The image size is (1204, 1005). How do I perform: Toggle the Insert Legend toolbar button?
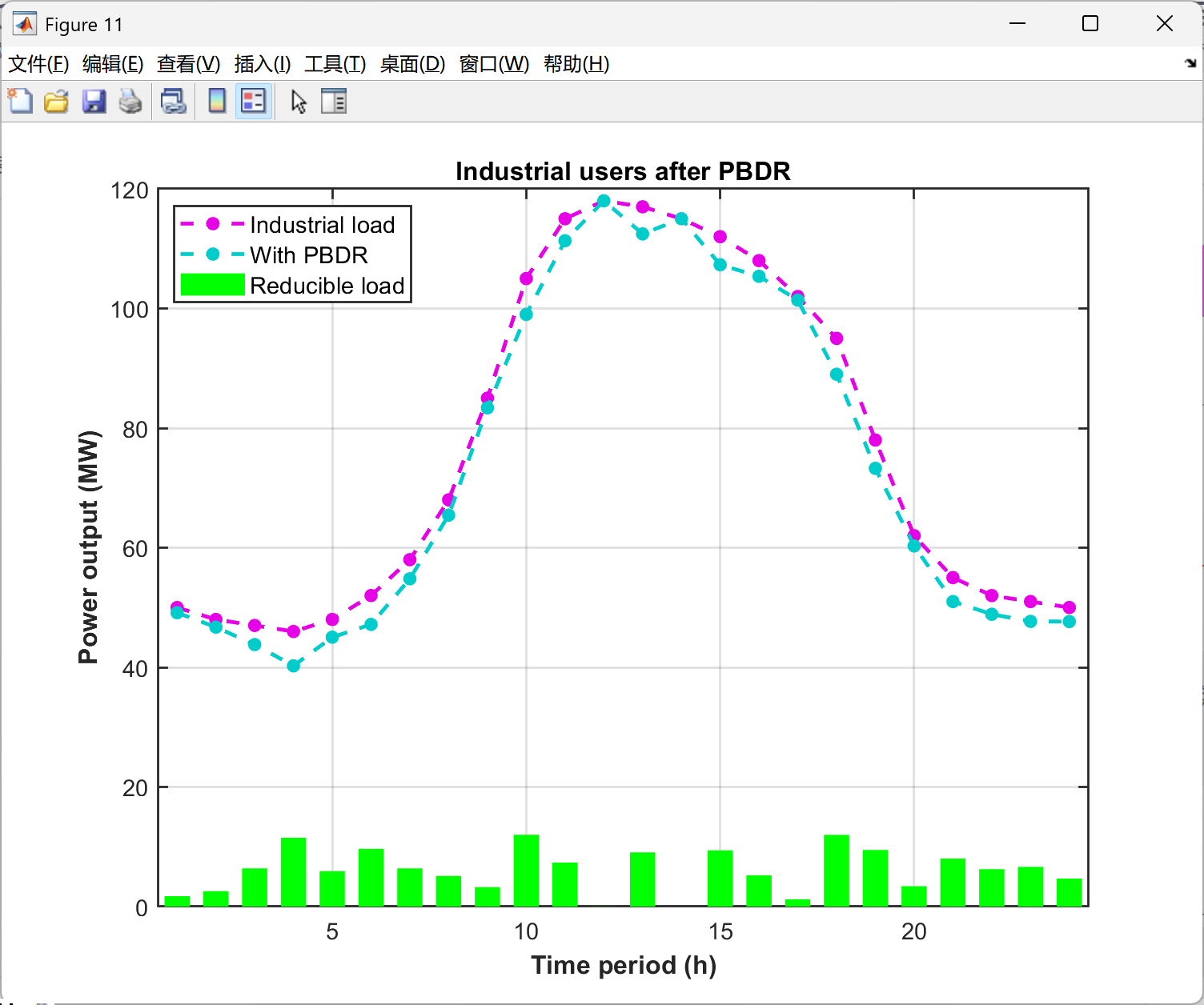254,102
